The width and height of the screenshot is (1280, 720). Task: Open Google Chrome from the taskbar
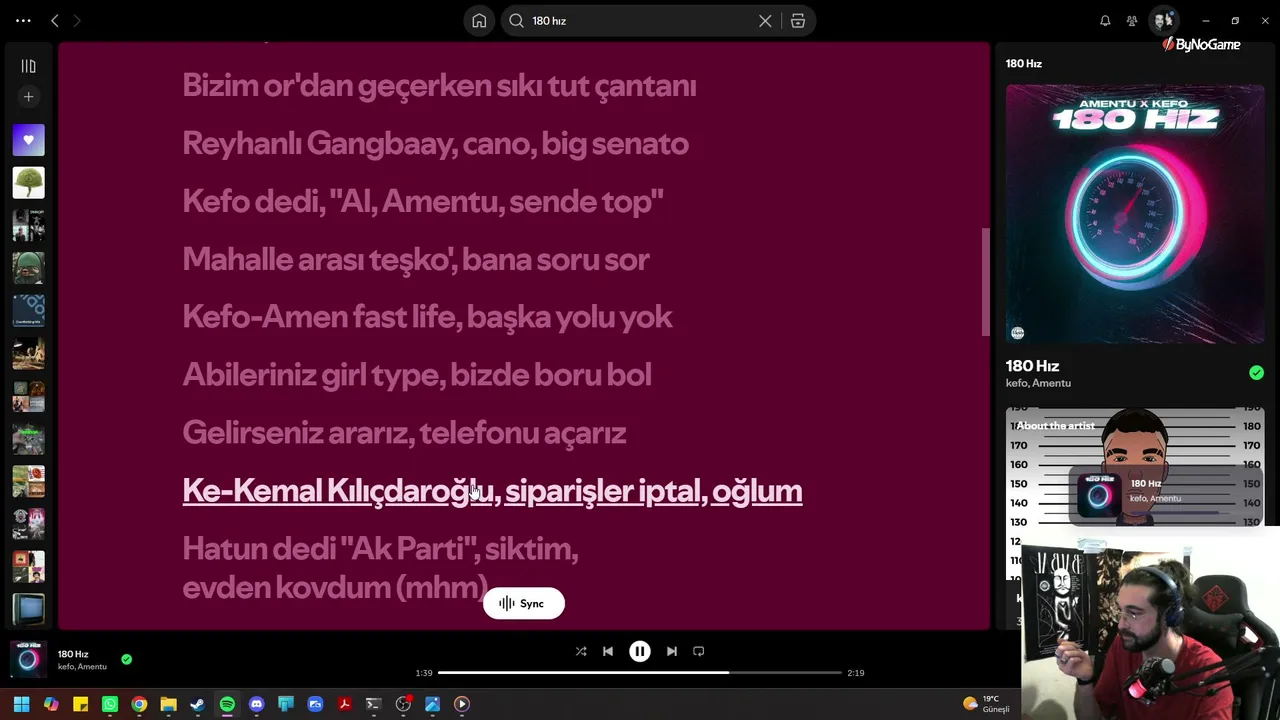[139, 704]
